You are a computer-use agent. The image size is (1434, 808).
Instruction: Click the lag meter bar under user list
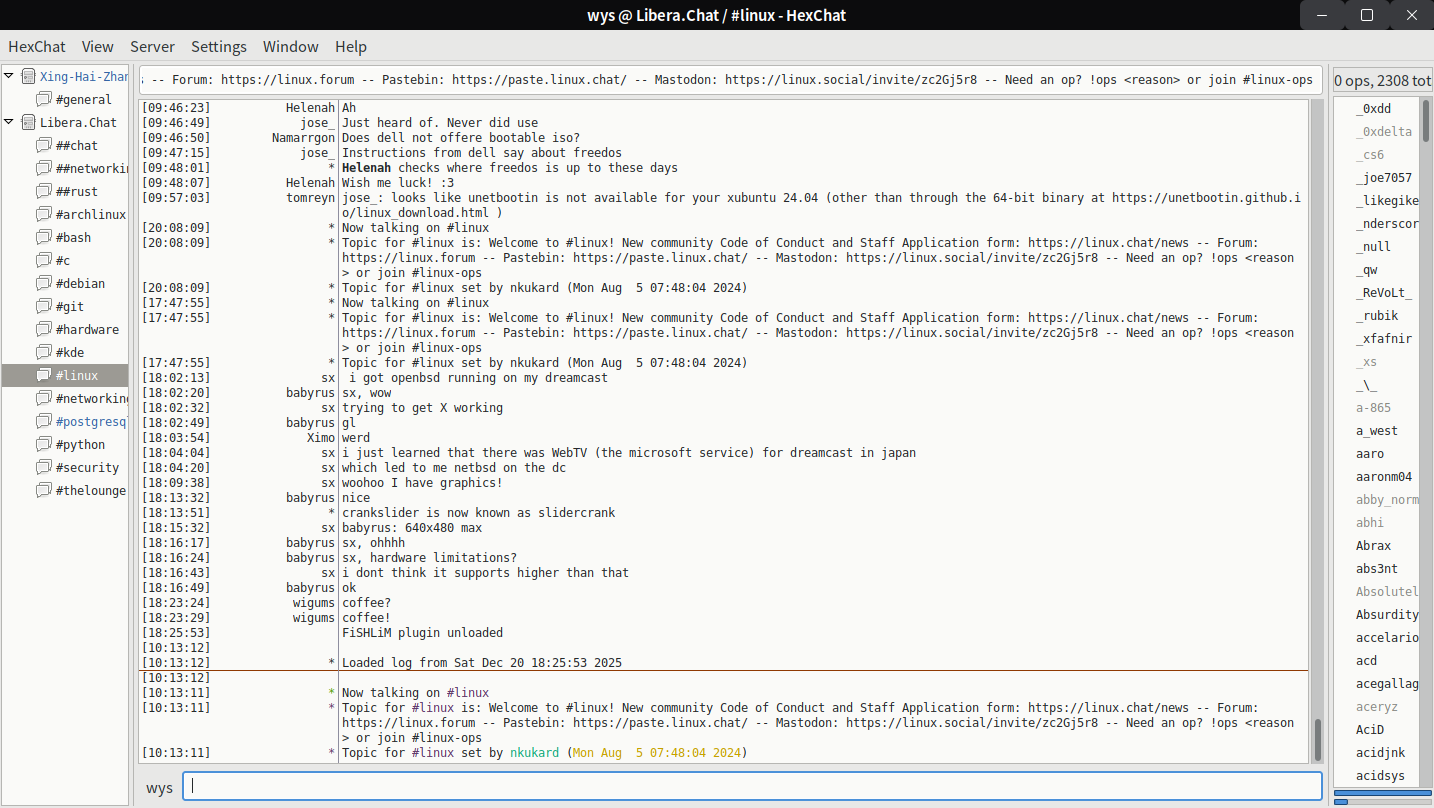coord(1381,794)
